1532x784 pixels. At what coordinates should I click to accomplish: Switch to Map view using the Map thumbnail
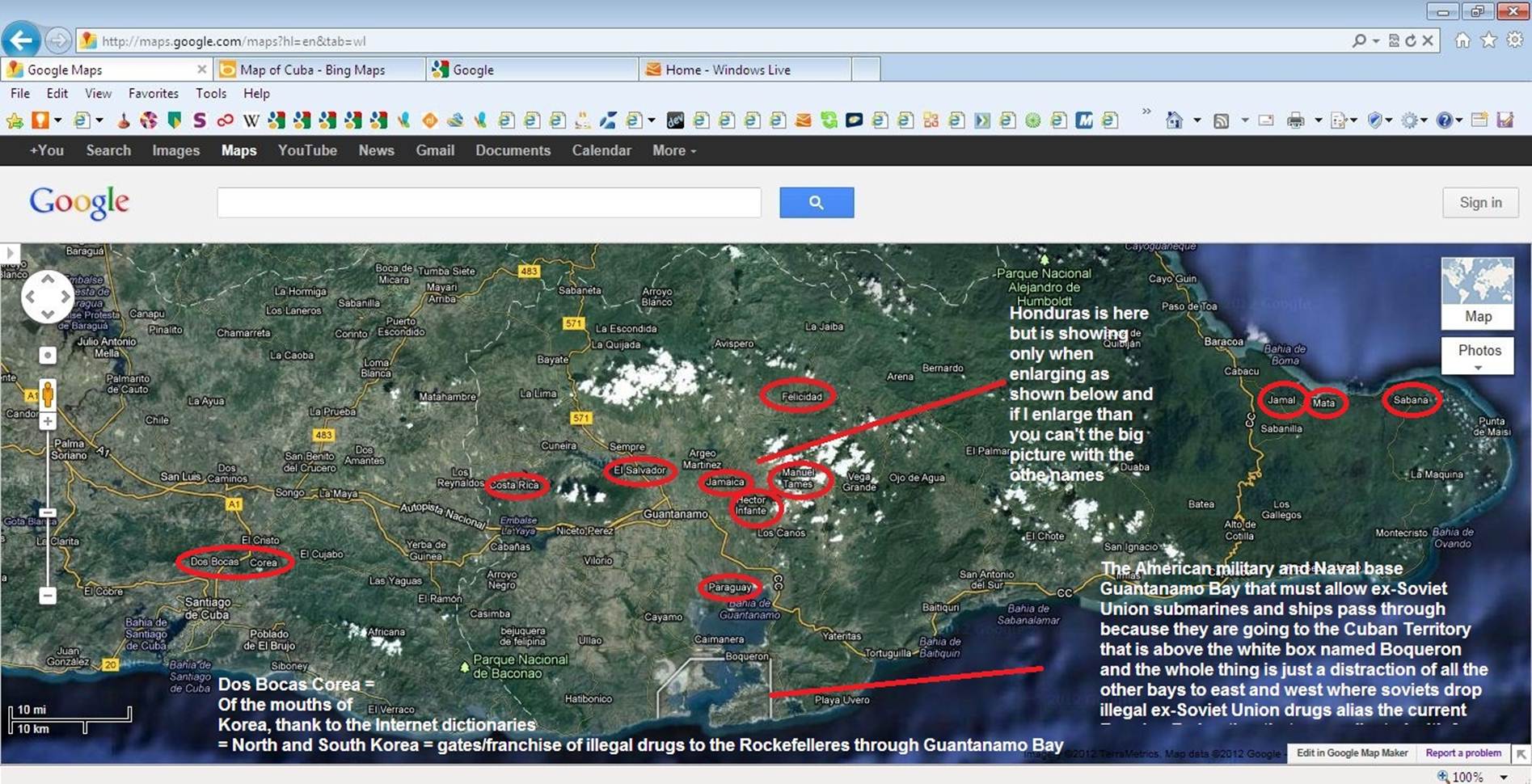pyautogui.click(x=1478, y=293)
